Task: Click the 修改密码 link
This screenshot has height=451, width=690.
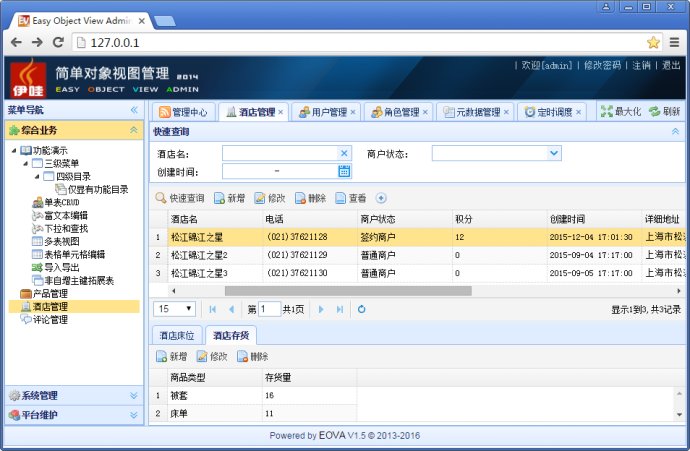Action: (602, 66)
